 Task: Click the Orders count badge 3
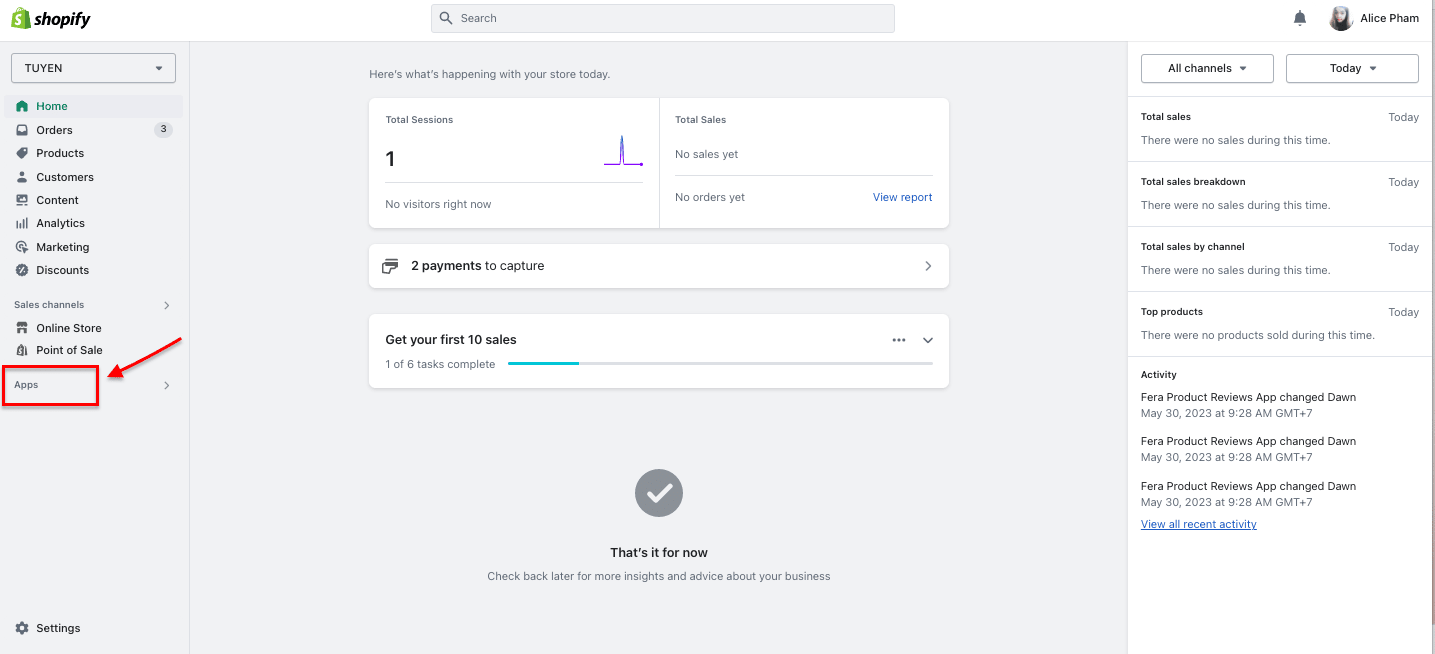pyautogui.click(x=163, y=130)
